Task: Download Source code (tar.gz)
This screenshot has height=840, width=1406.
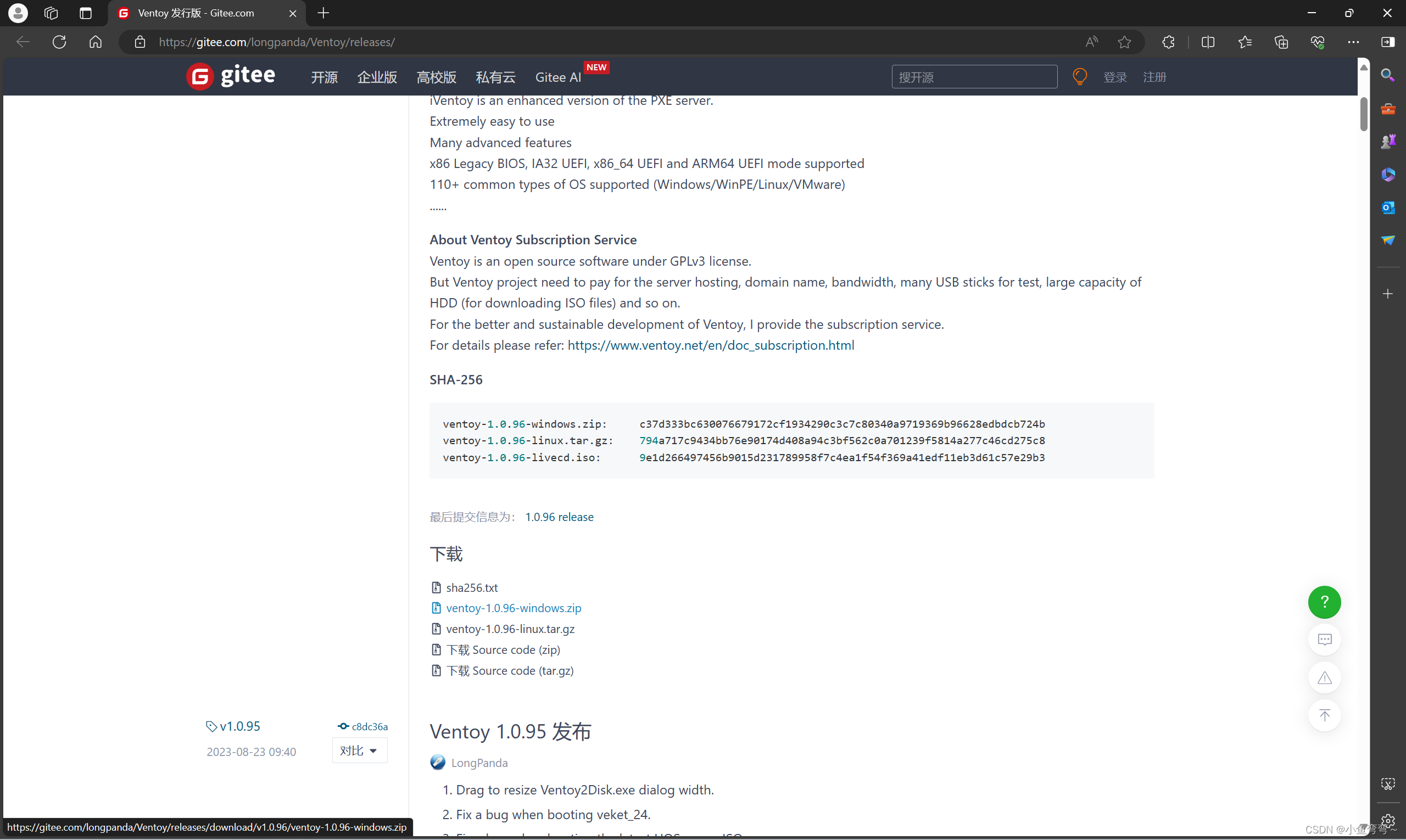Action: (510, 671)
